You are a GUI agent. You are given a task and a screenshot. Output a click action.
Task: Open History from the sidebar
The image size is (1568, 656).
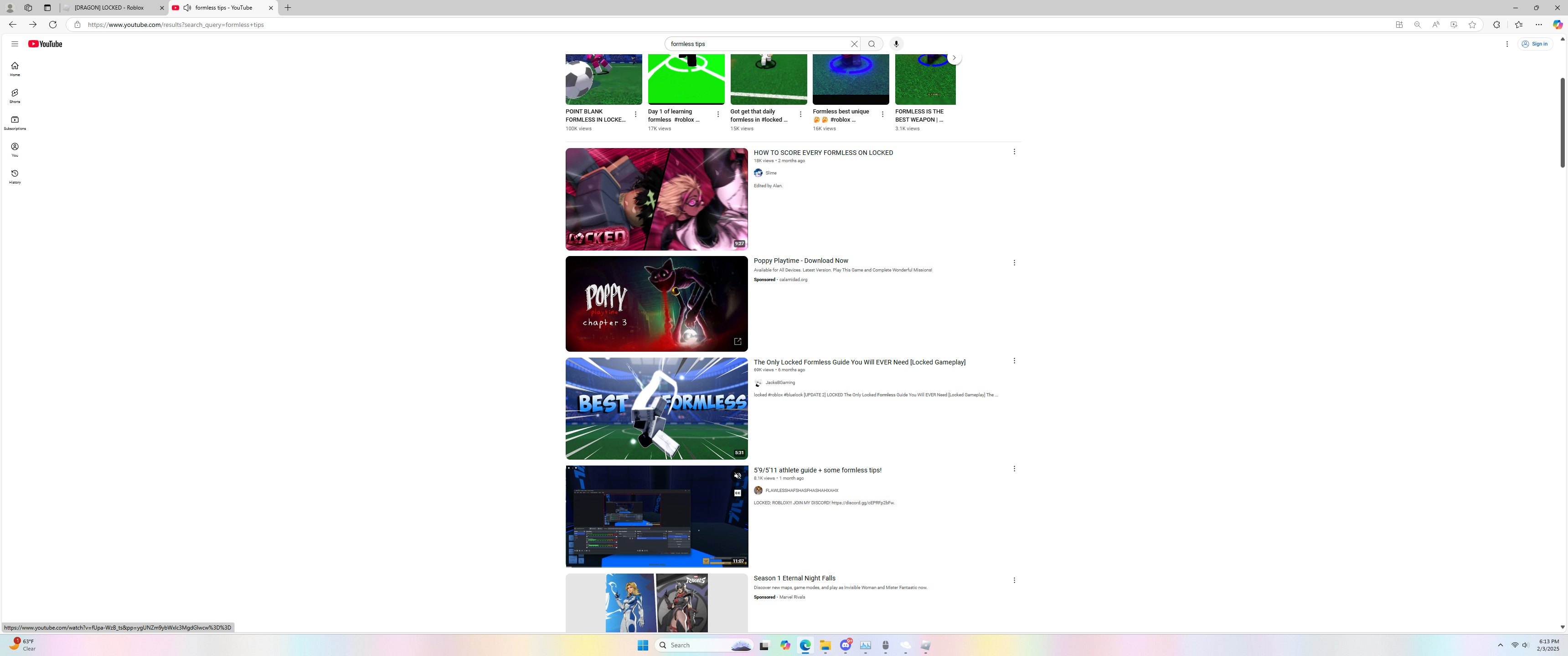(15, 176)
